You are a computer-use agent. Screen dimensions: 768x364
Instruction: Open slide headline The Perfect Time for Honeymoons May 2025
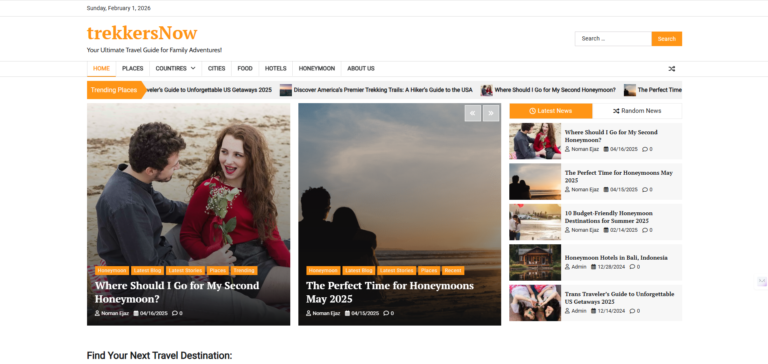click(x=390, y=292)
